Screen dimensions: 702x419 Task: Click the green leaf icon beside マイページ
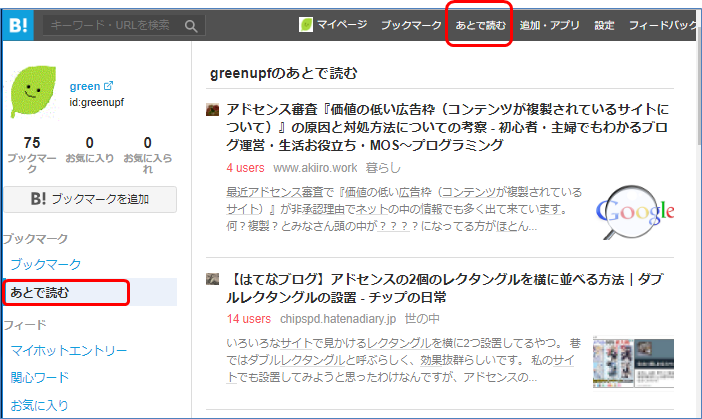tap(306, 25)
